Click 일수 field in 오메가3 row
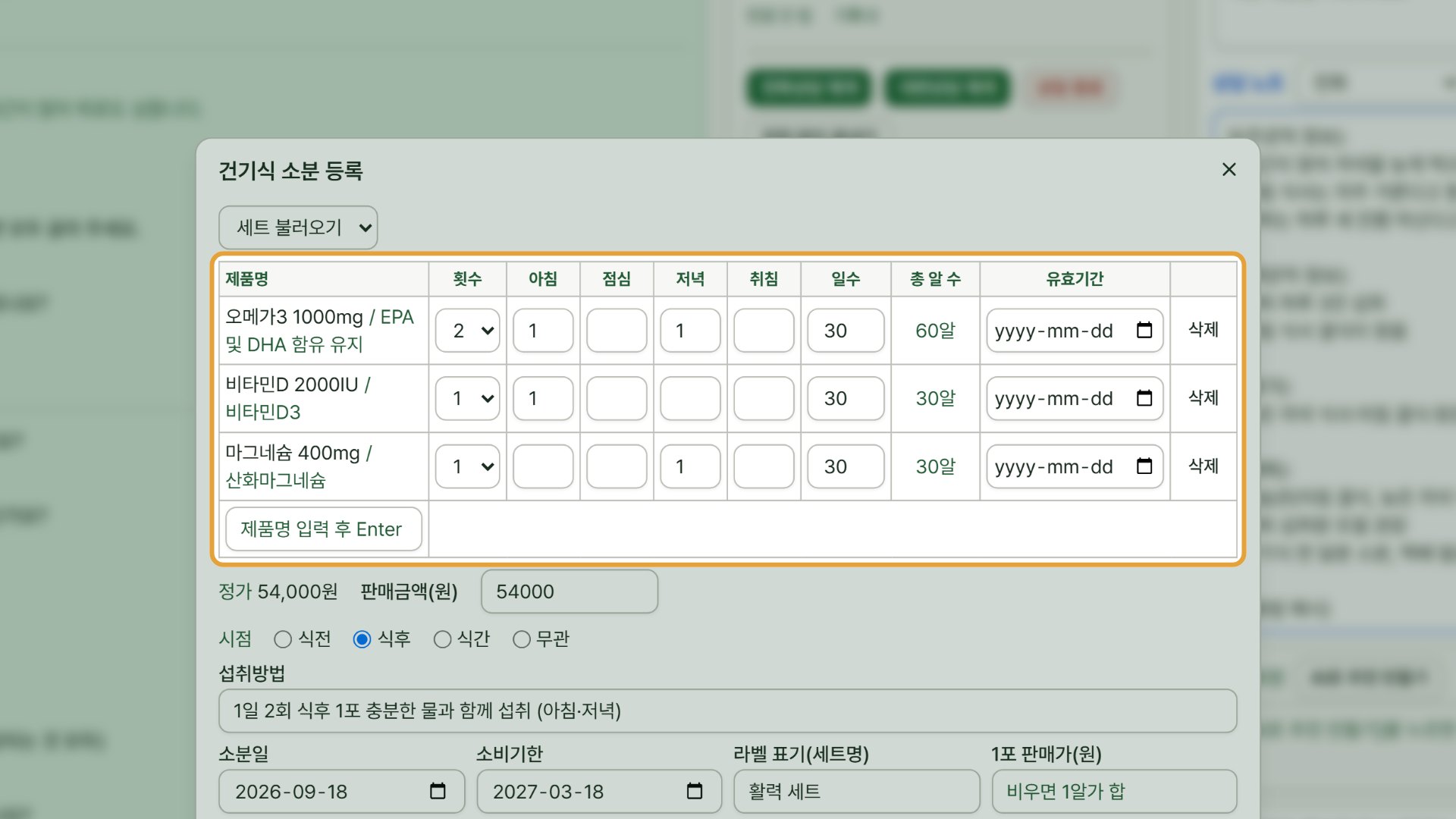Viewport: 1456px width, 819px height. click(846, 331)
